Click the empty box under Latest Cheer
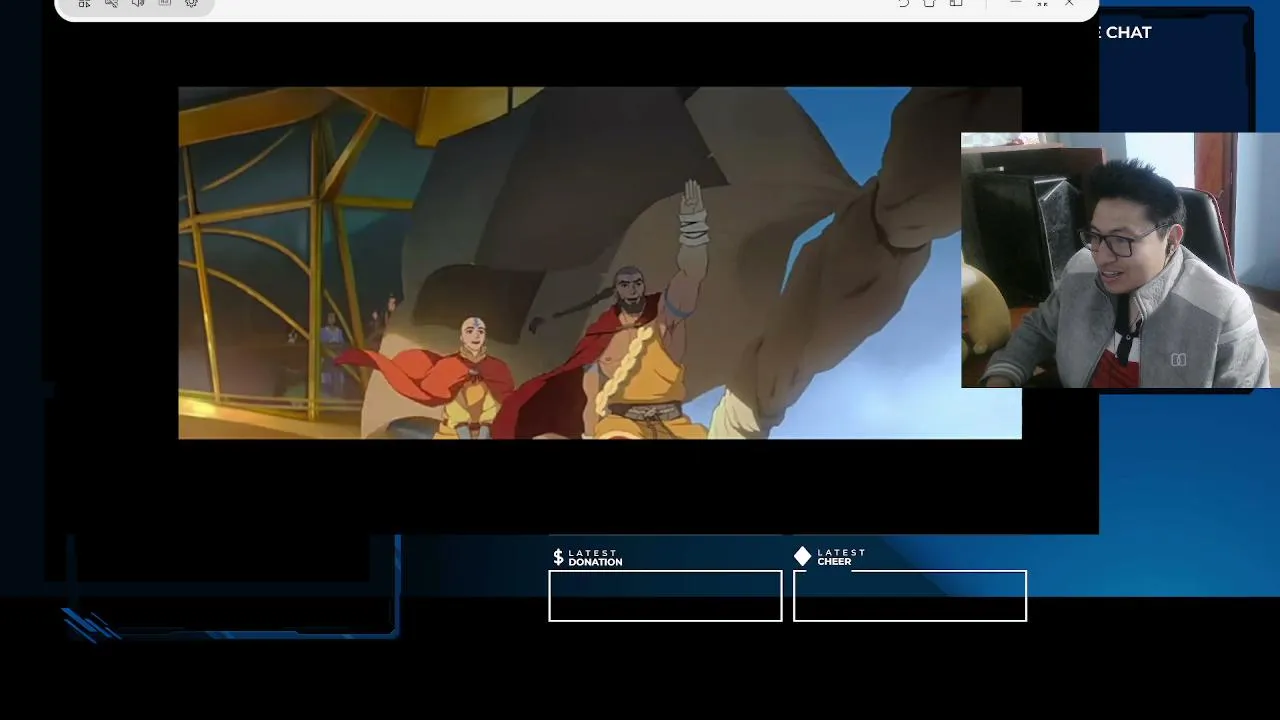This screenshot has width=1280, height=720. 910,596
